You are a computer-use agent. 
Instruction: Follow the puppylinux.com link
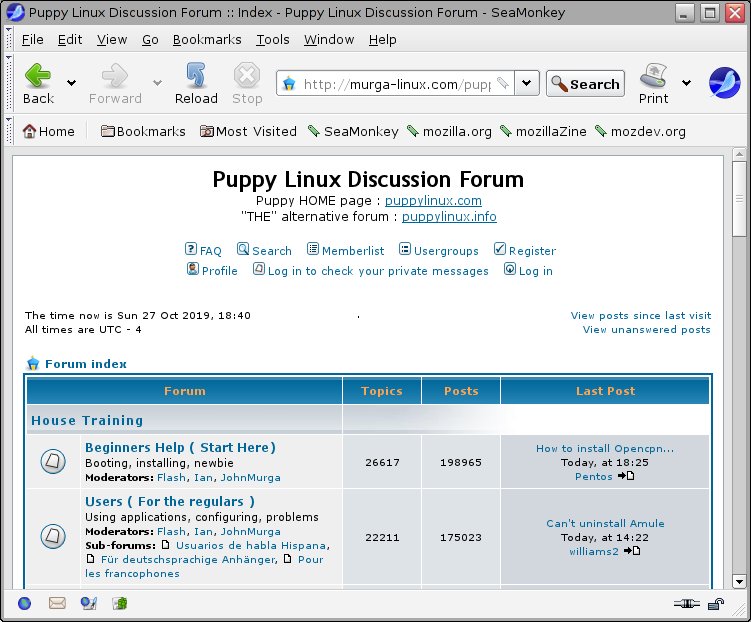pos(433,201)
